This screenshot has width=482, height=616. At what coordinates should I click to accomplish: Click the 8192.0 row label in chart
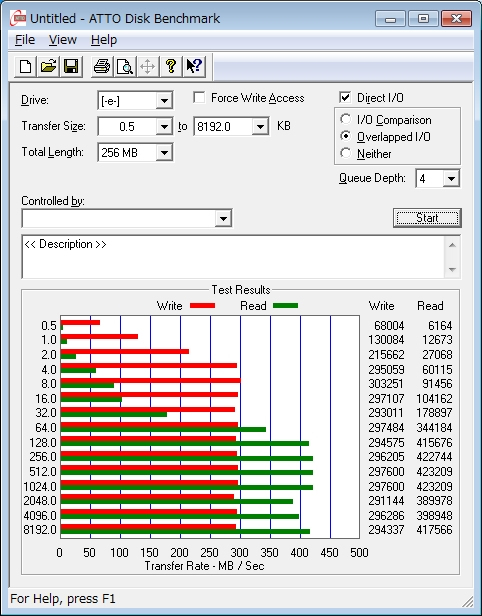tap(40, 530)
